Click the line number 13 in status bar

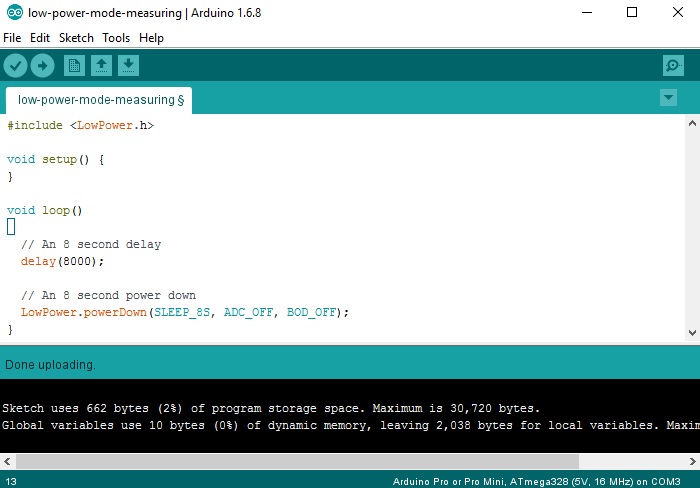tap(11, 481)
